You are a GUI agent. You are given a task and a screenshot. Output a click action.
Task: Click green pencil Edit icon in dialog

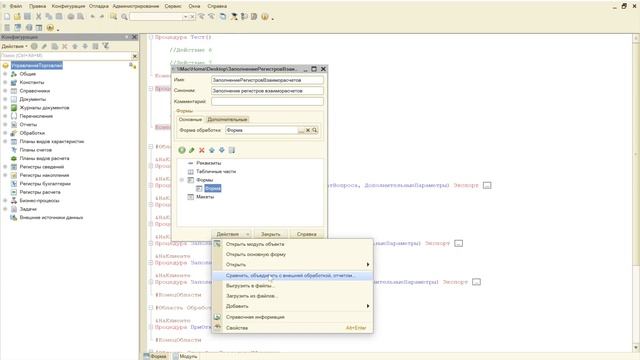point(191,150)
